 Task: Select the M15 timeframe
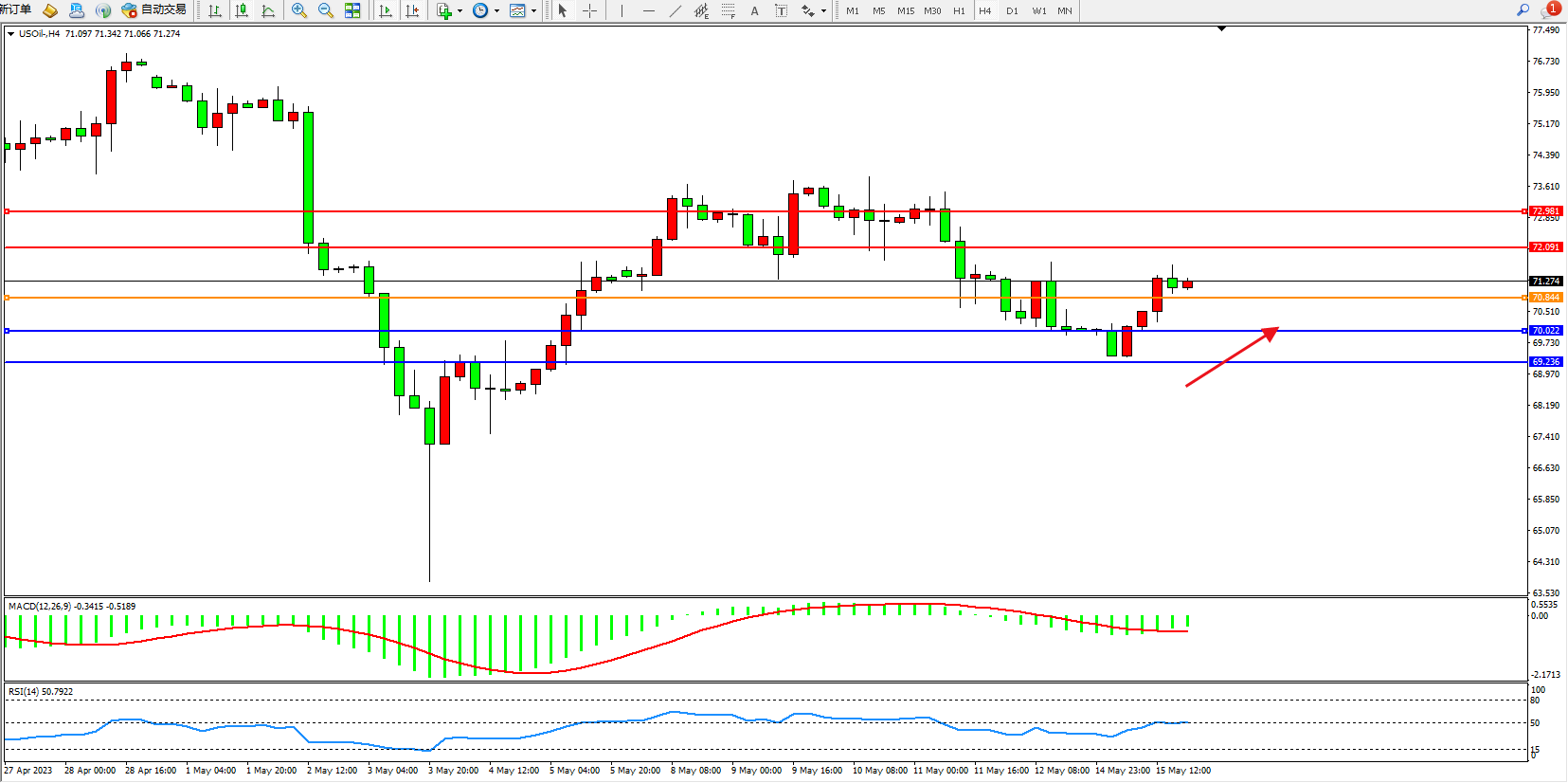[x=906, y=10]
